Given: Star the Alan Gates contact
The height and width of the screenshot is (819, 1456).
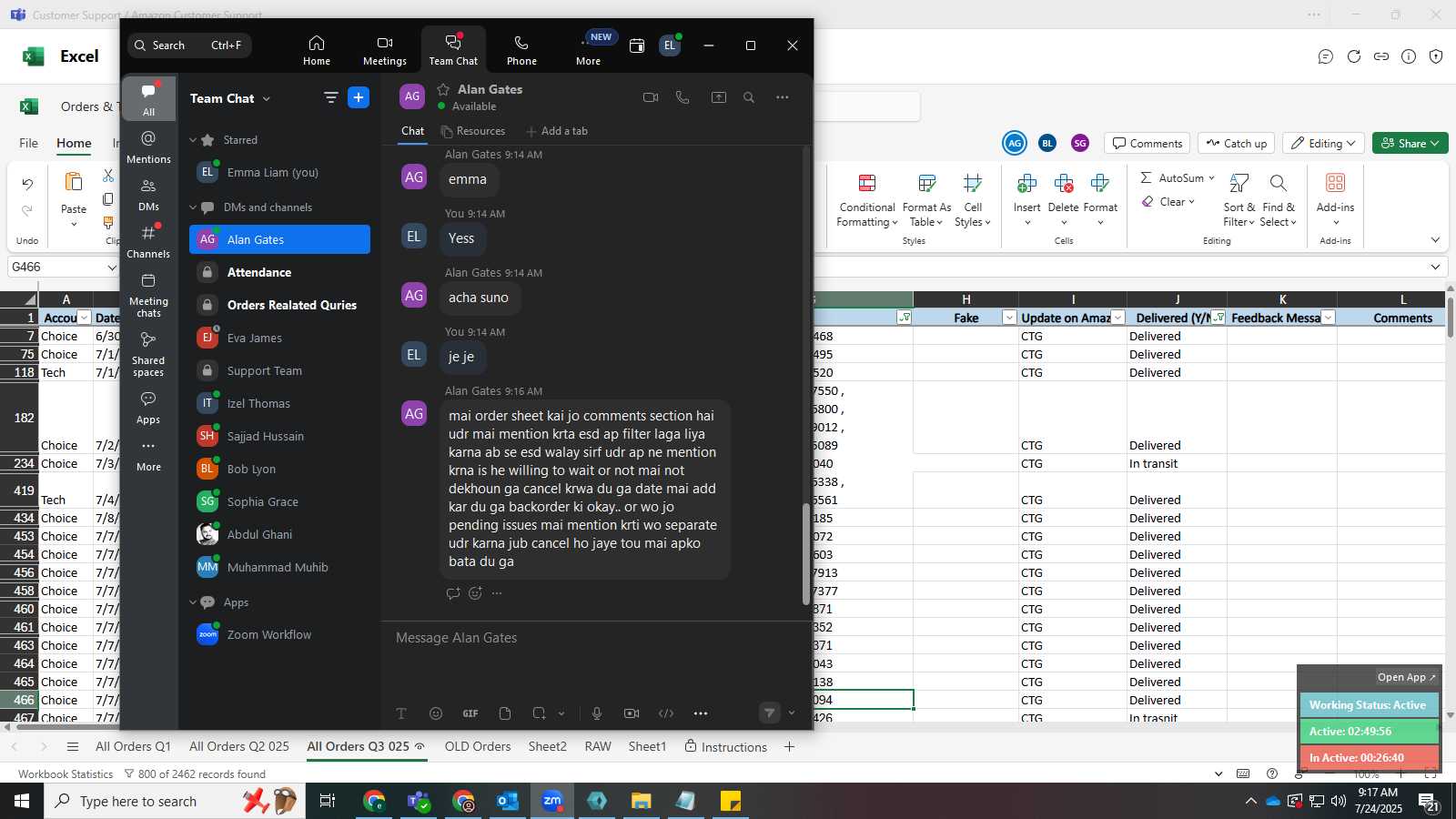Looking at the screenshot, I should tap(444, 89).
